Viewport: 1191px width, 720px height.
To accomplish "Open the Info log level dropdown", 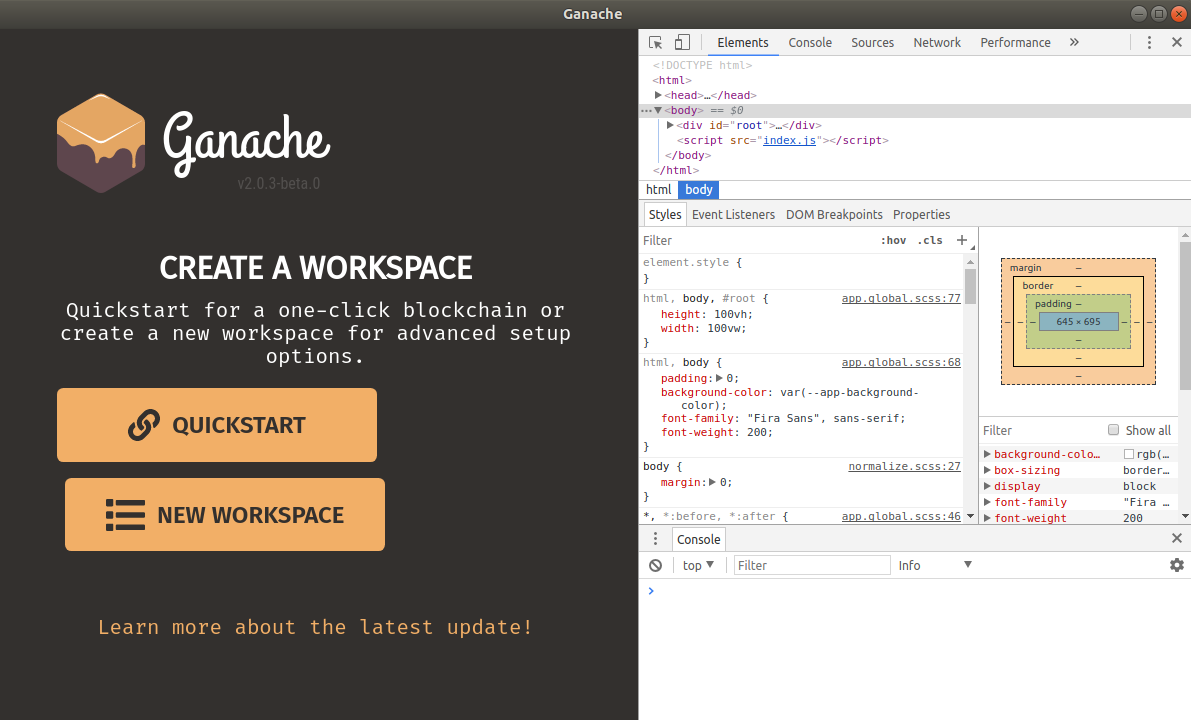I will [935, 565].
